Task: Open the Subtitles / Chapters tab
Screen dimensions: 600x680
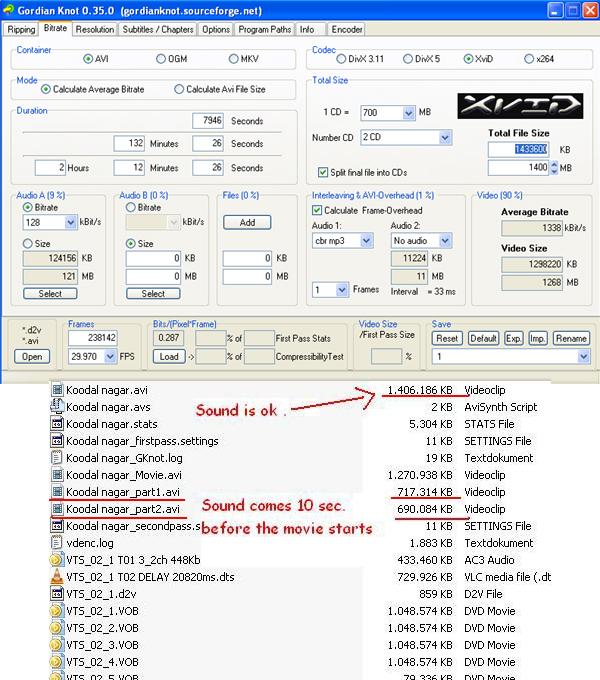Action: (x=158, y=29)
